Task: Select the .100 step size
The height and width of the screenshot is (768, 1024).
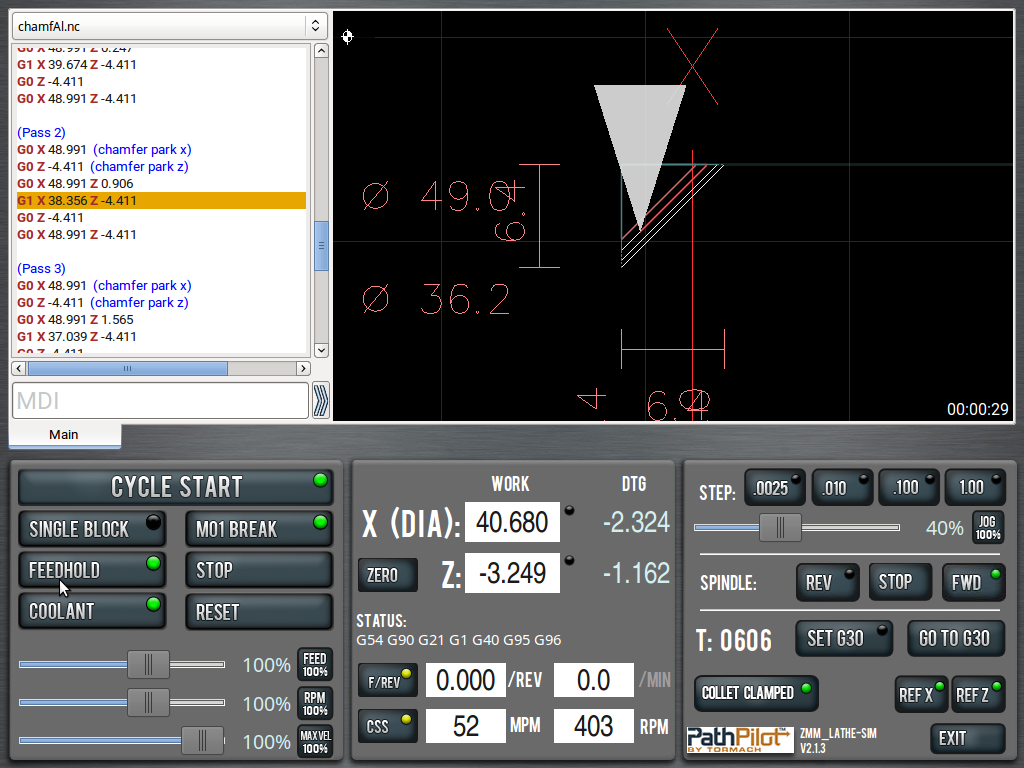Action: tap(908, 488)
